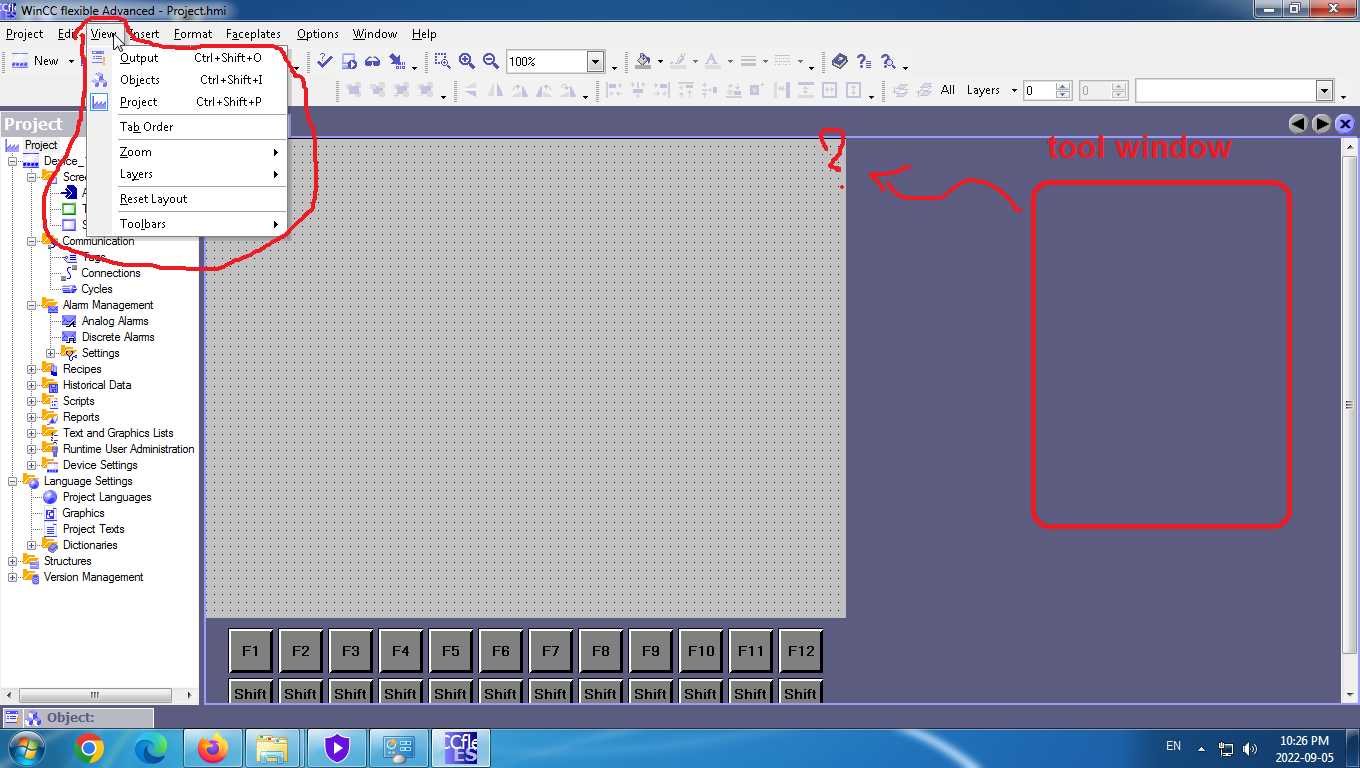The height and width of the screenshot is (768, 1360).
Task: Click the zoom out magnifier icon
Action: (490, 61)
